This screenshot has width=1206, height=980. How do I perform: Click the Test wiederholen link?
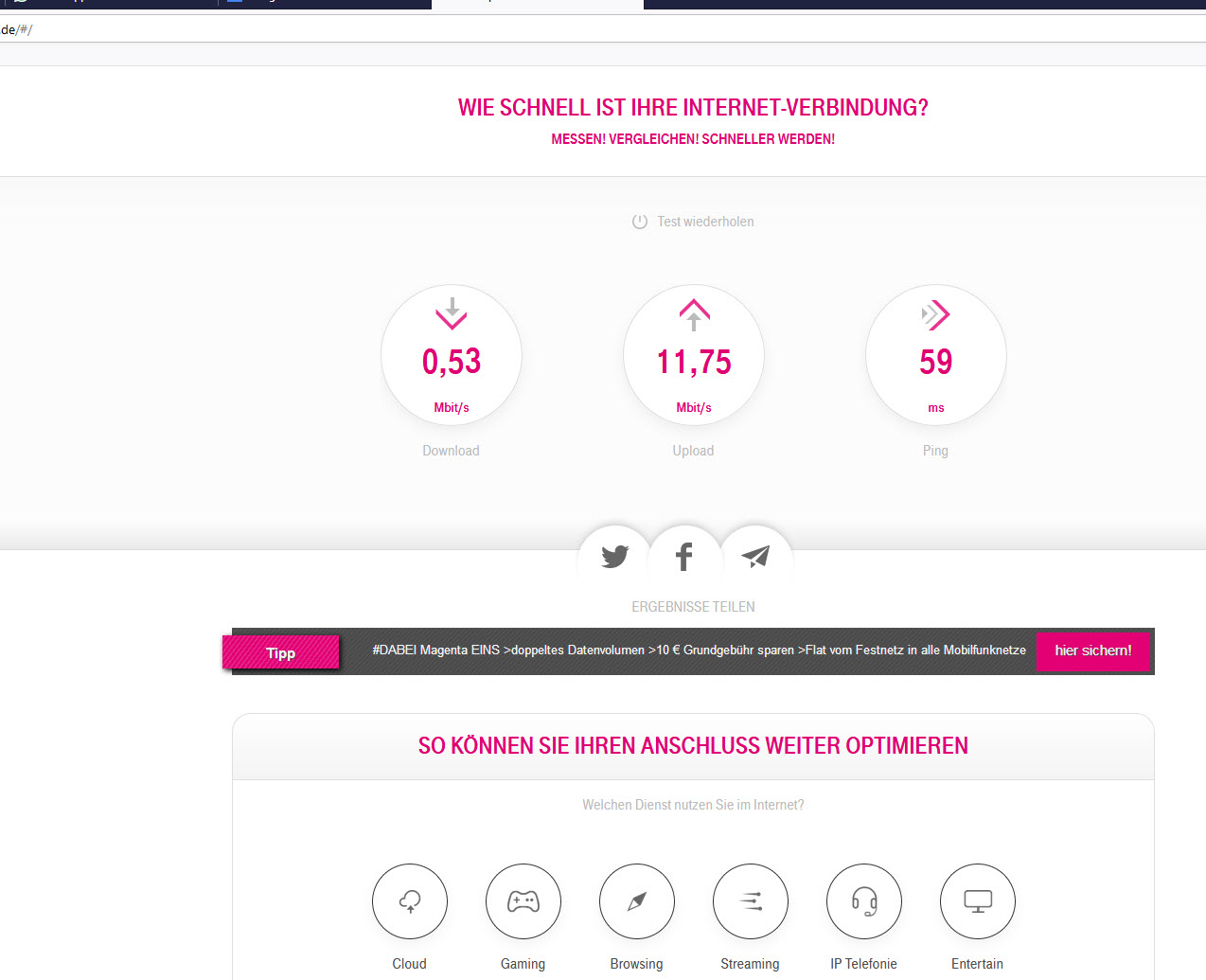click(705, 222)
